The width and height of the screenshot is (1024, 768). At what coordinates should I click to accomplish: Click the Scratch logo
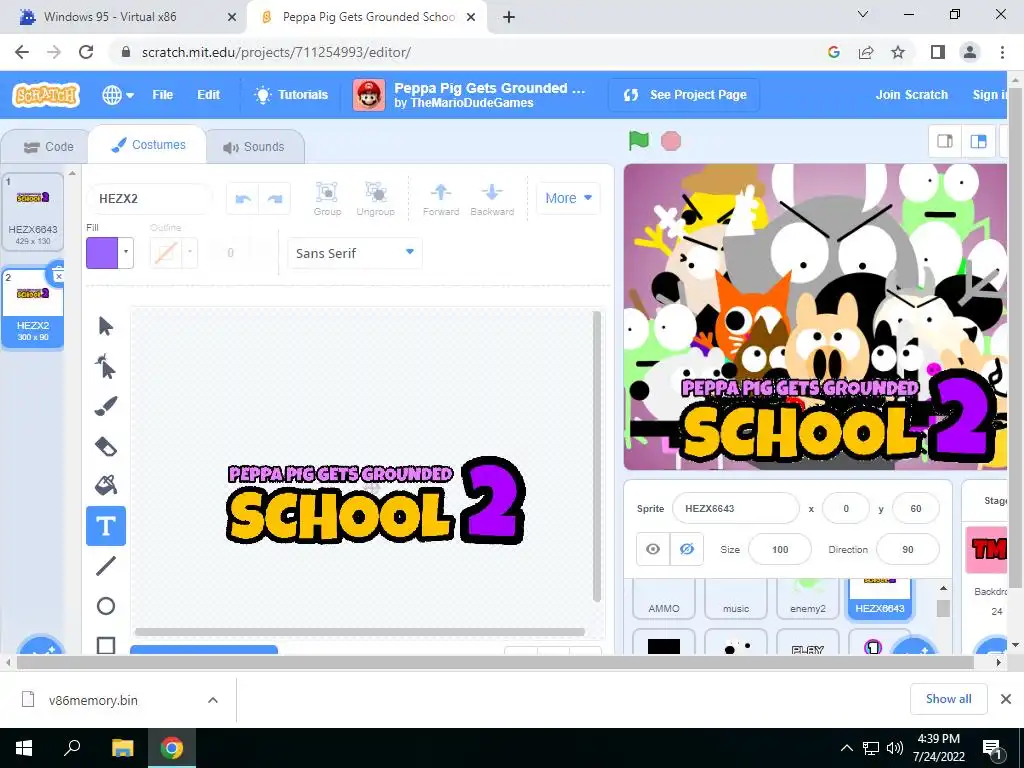46,95
